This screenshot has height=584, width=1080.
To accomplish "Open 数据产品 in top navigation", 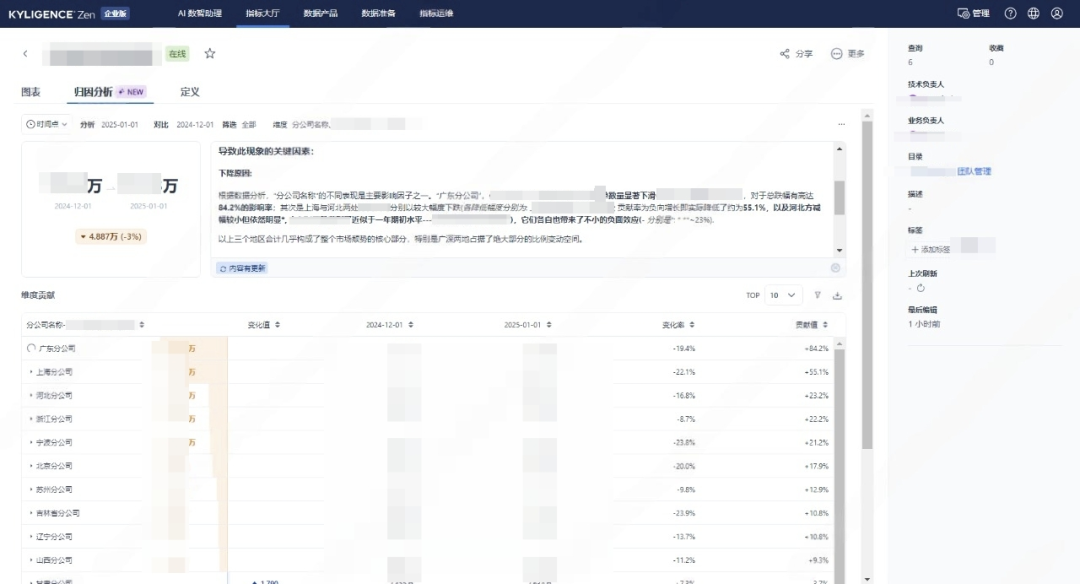I will [320, 13].
